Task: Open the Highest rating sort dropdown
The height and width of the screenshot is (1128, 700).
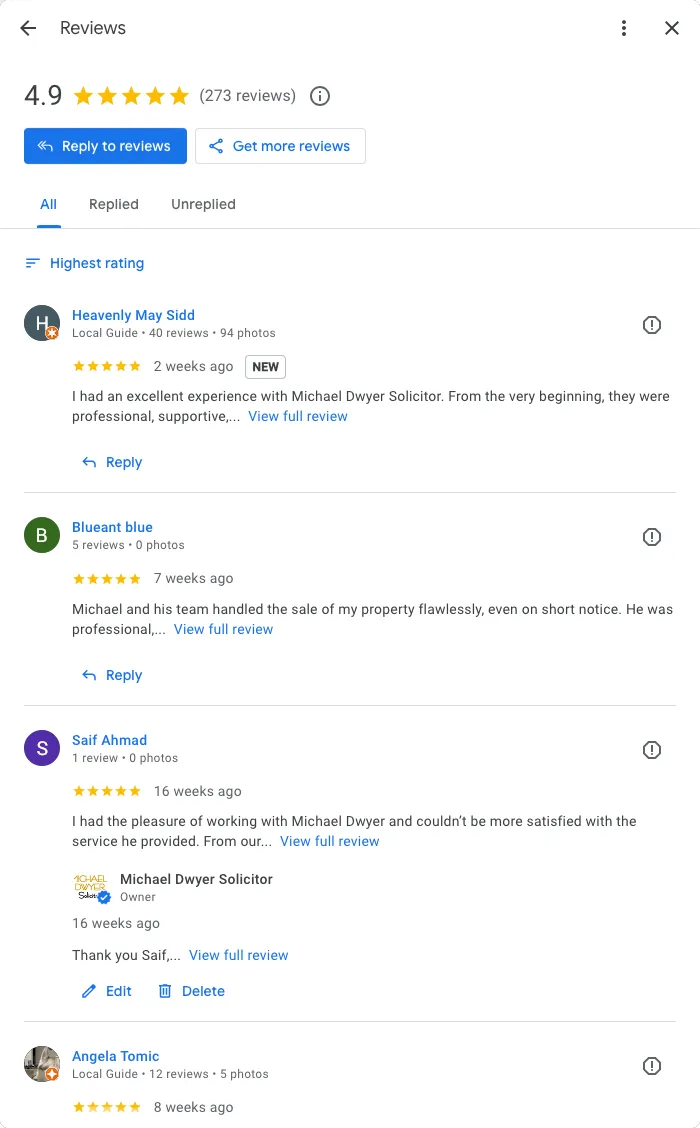Action: coord(85,263)
